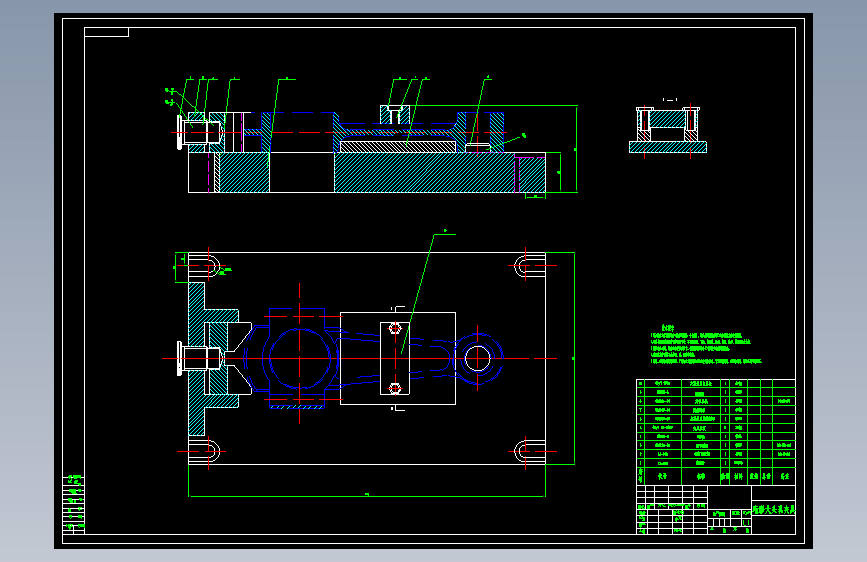The width and height of the screenshot is (867, 562).
Task: Select the height dimension right of plan view
Action: (x=573, y=358)
